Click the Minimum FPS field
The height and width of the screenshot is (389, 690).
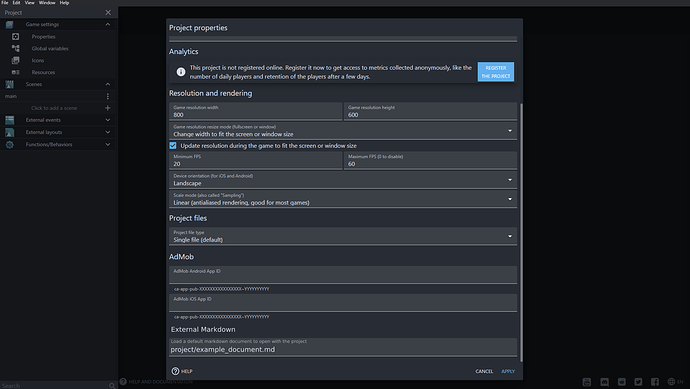point(255,161)
